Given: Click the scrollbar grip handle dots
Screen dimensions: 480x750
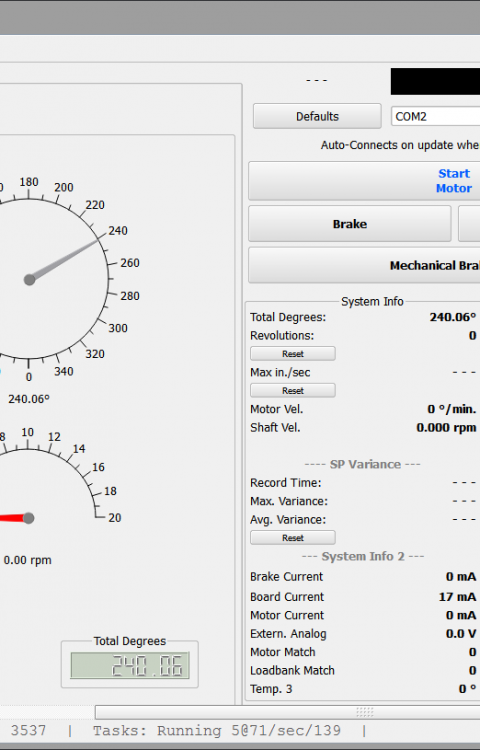Looking at the screenshot, I should coord(364,712).
